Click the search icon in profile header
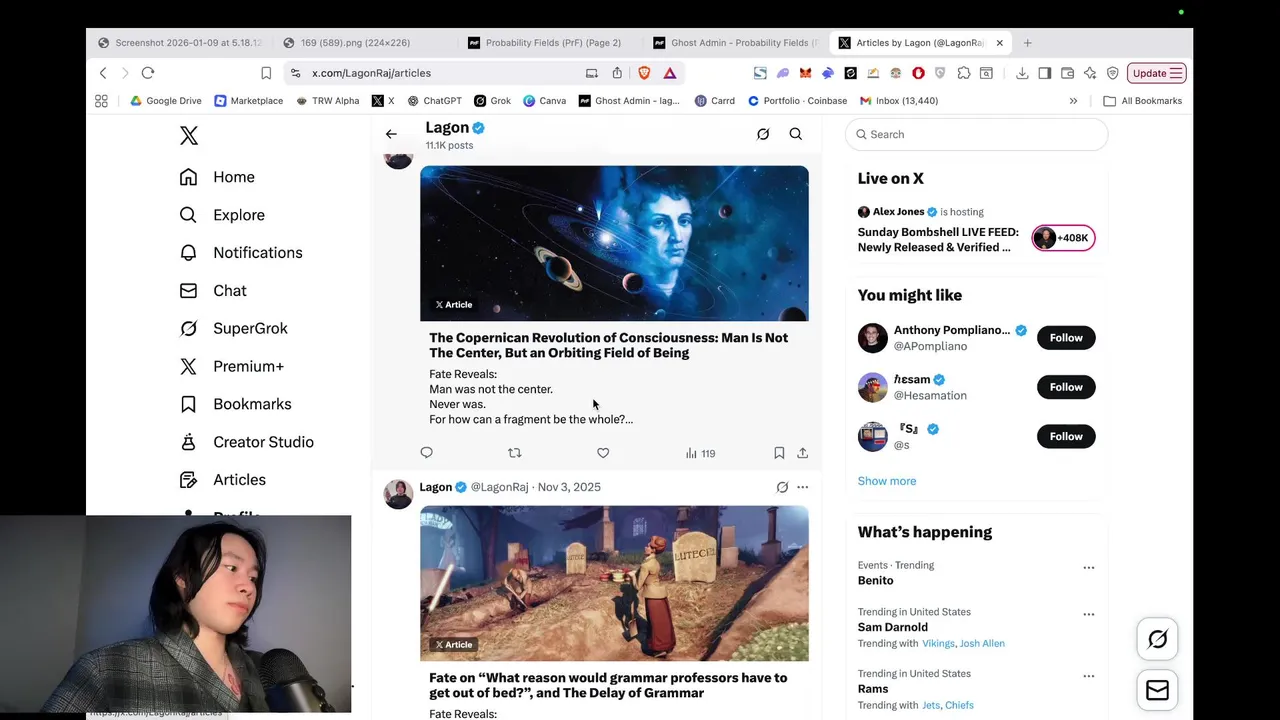1280x720 pixels. pos(796,134)
